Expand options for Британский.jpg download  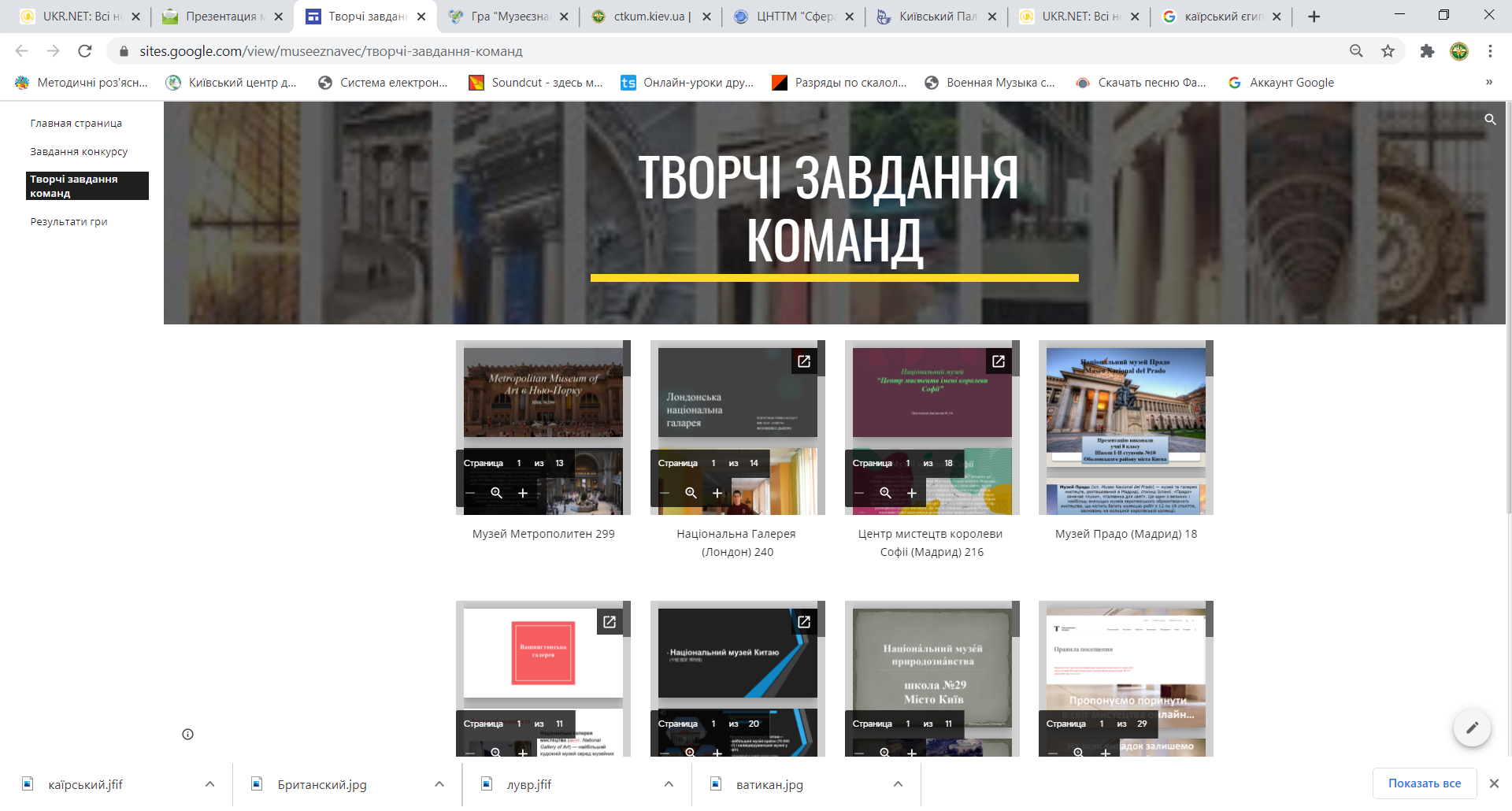[x=439, y=784]
